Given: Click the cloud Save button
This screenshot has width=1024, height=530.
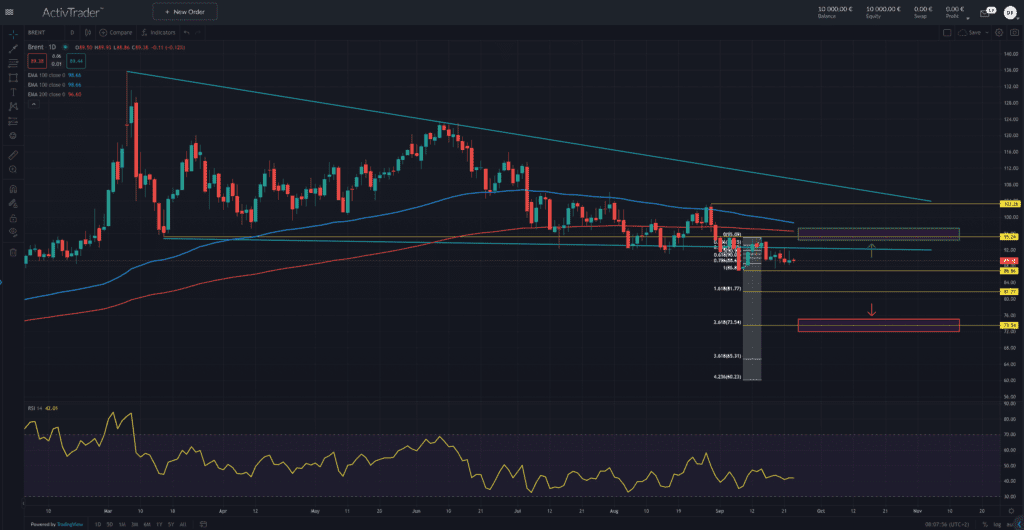Looking at the screenshot, I should point(970,32).
